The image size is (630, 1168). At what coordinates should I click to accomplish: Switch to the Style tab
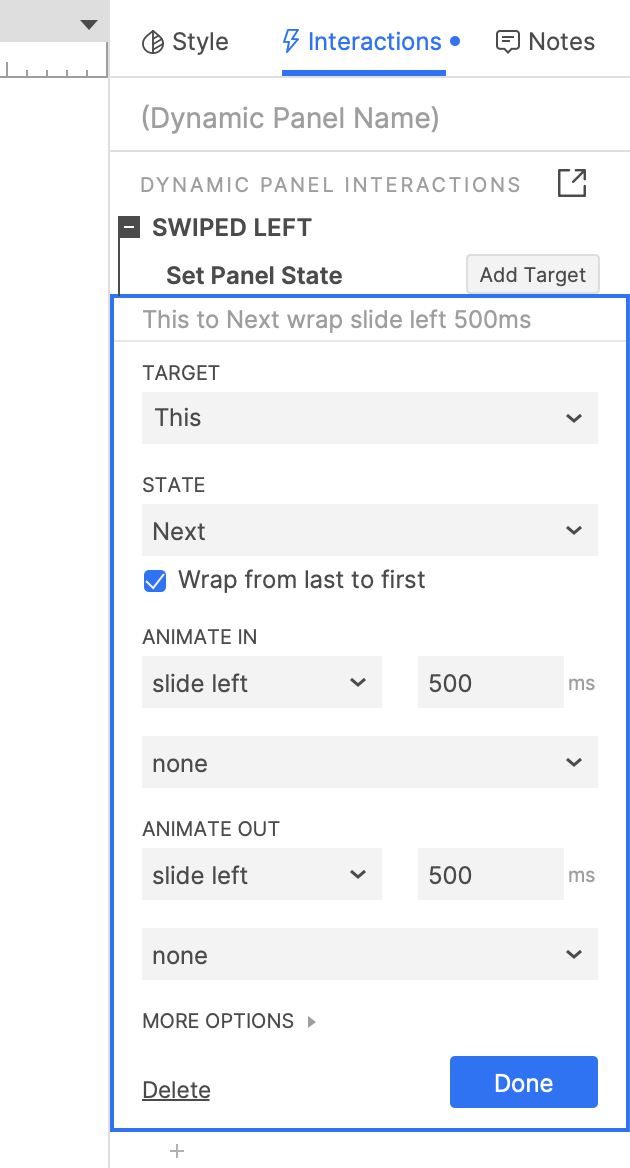(185, 42)
